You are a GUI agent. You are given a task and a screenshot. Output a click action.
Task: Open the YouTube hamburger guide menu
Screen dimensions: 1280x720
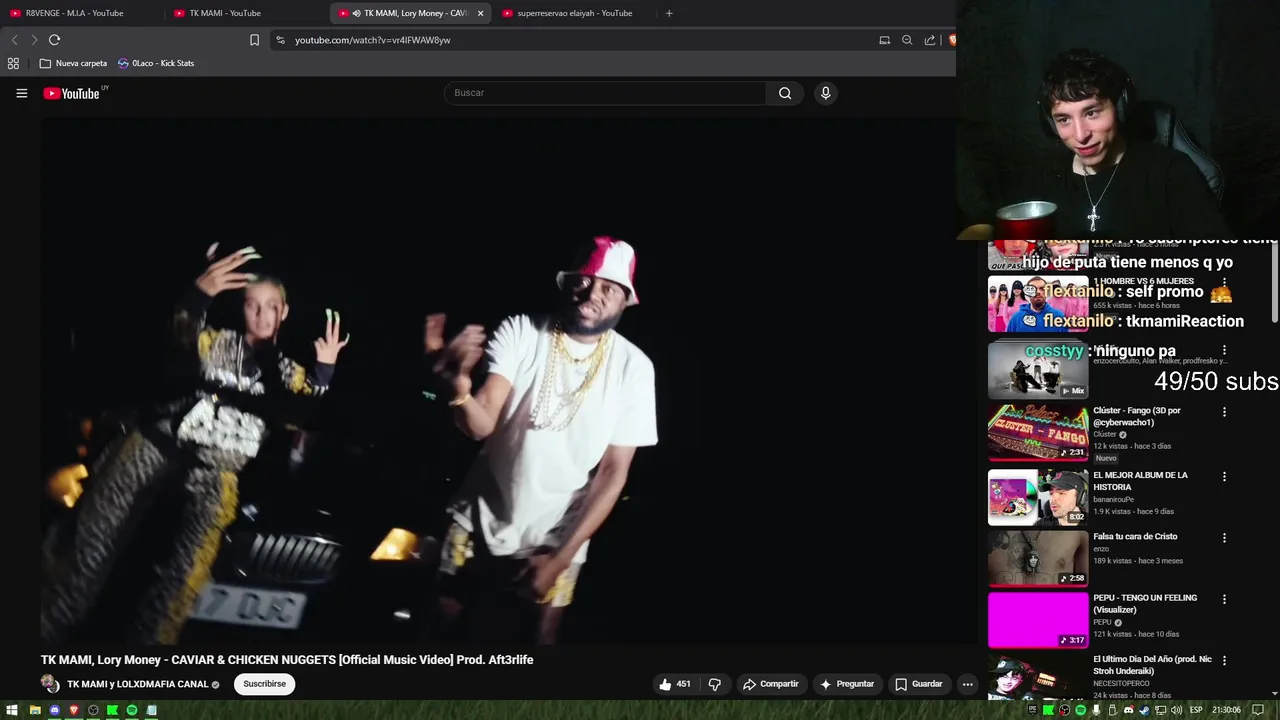[x=21, y=93]
